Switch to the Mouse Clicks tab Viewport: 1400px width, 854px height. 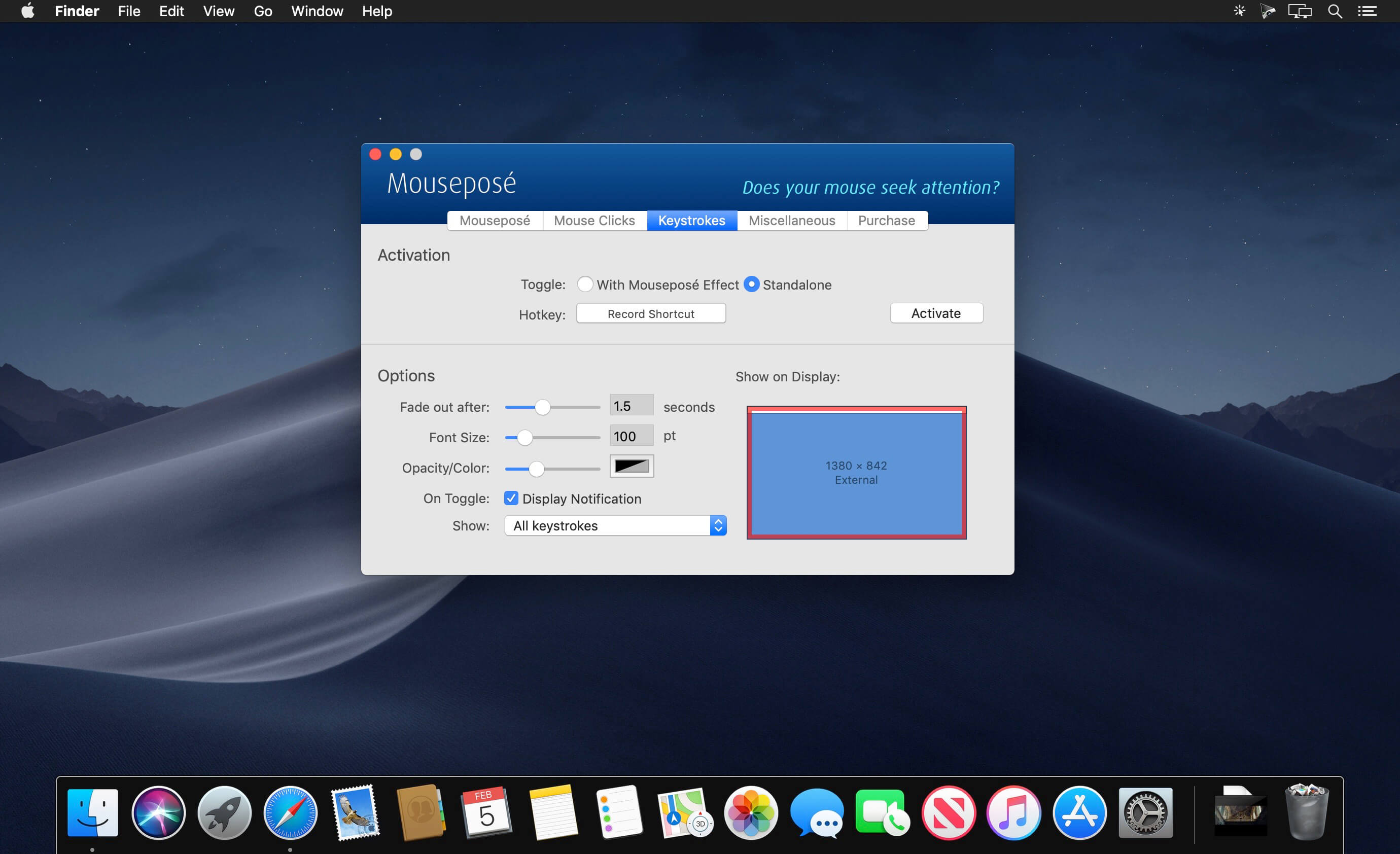(x=594, y=221)
